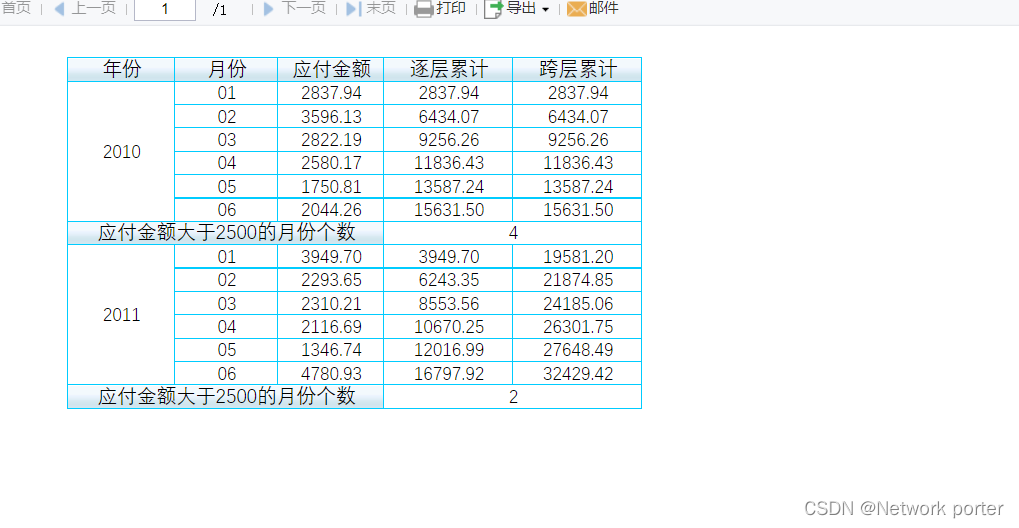1019x528 pixels.
Task: Click the printer icon for 打印
Action: pyautogui.click(x=424, y=9)
